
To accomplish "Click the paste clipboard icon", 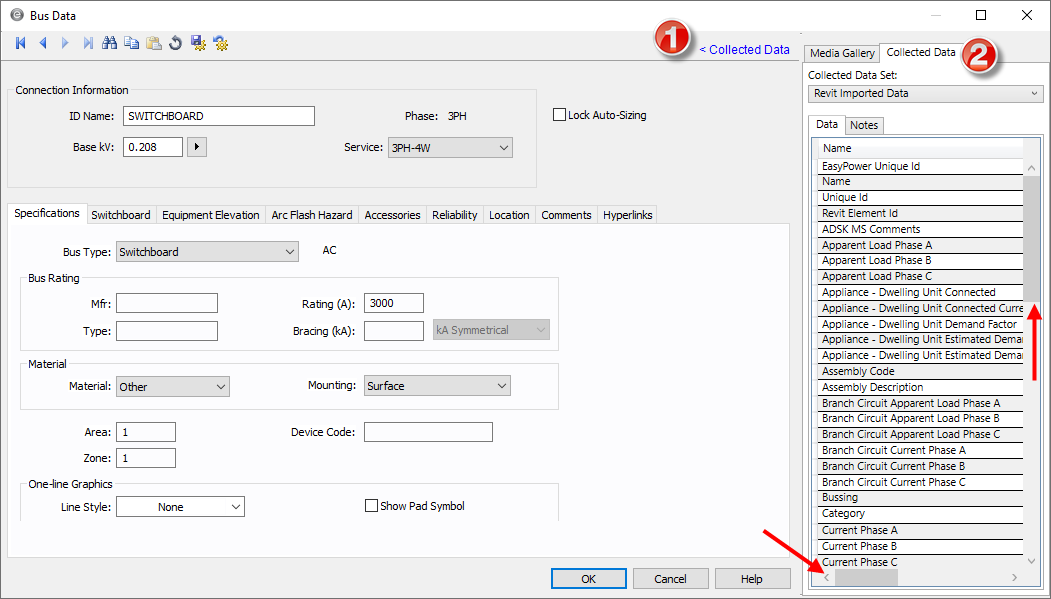I will (x=154, y=43).
